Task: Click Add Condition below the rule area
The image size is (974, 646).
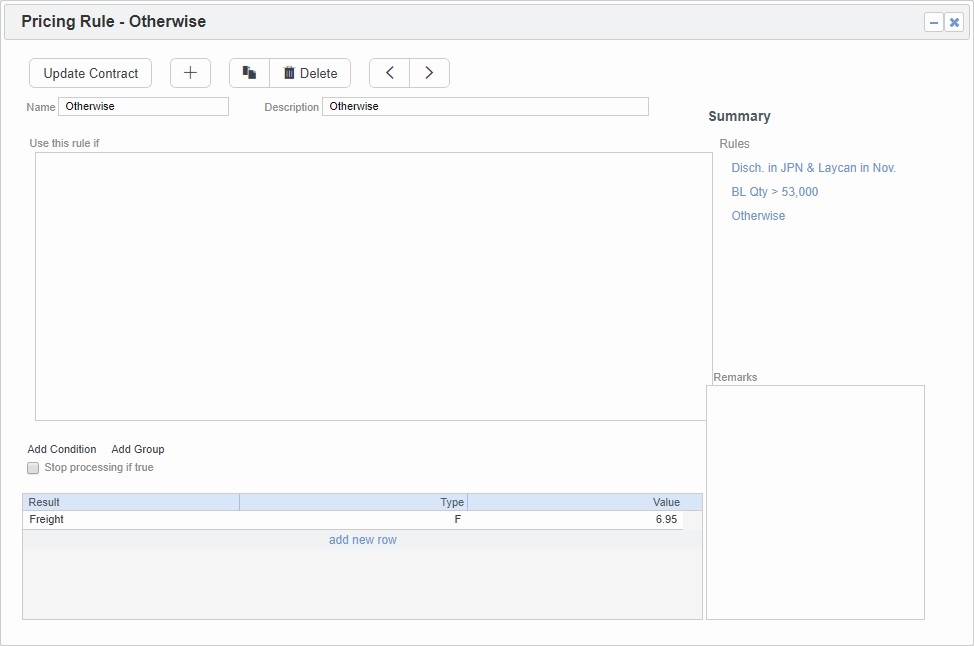Action: (x=62, y=449)
